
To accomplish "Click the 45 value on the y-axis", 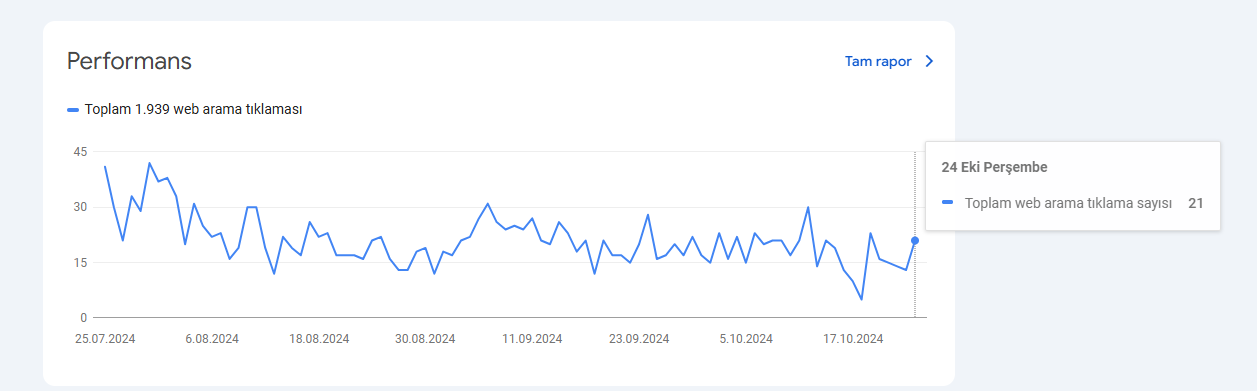I will pyautogui.click(x=80, y=152).
